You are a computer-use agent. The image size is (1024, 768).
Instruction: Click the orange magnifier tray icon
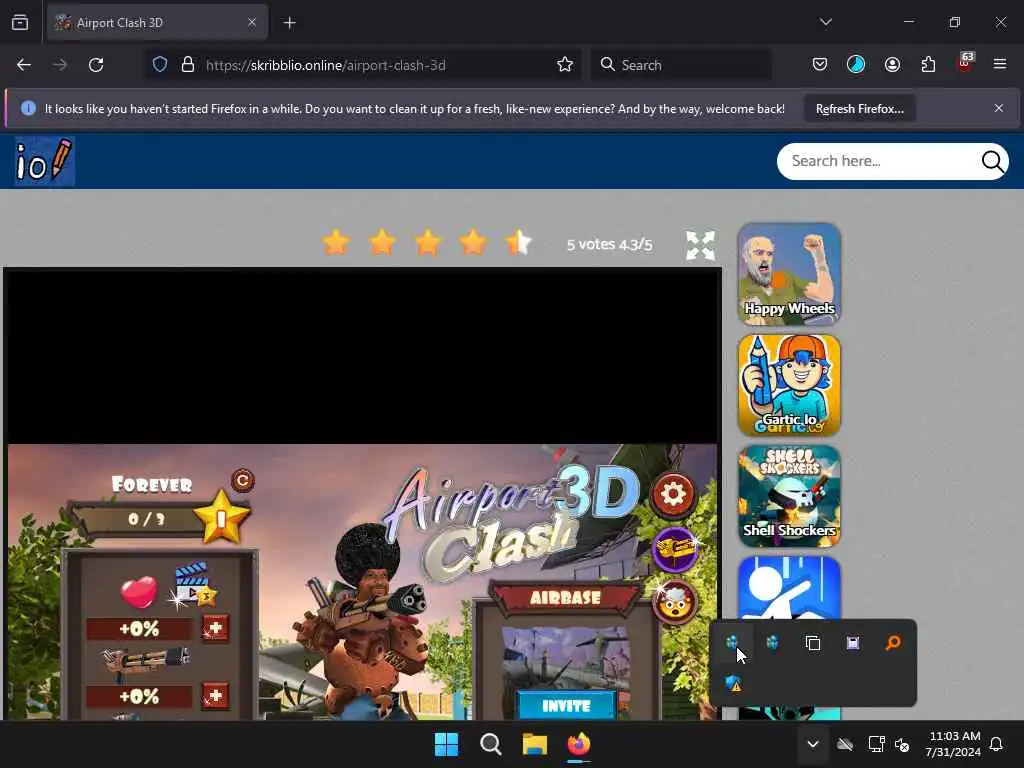[893, 643]
